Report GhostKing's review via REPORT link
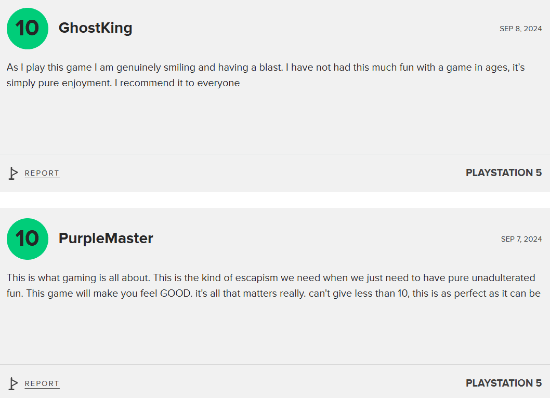 (42, 173)
